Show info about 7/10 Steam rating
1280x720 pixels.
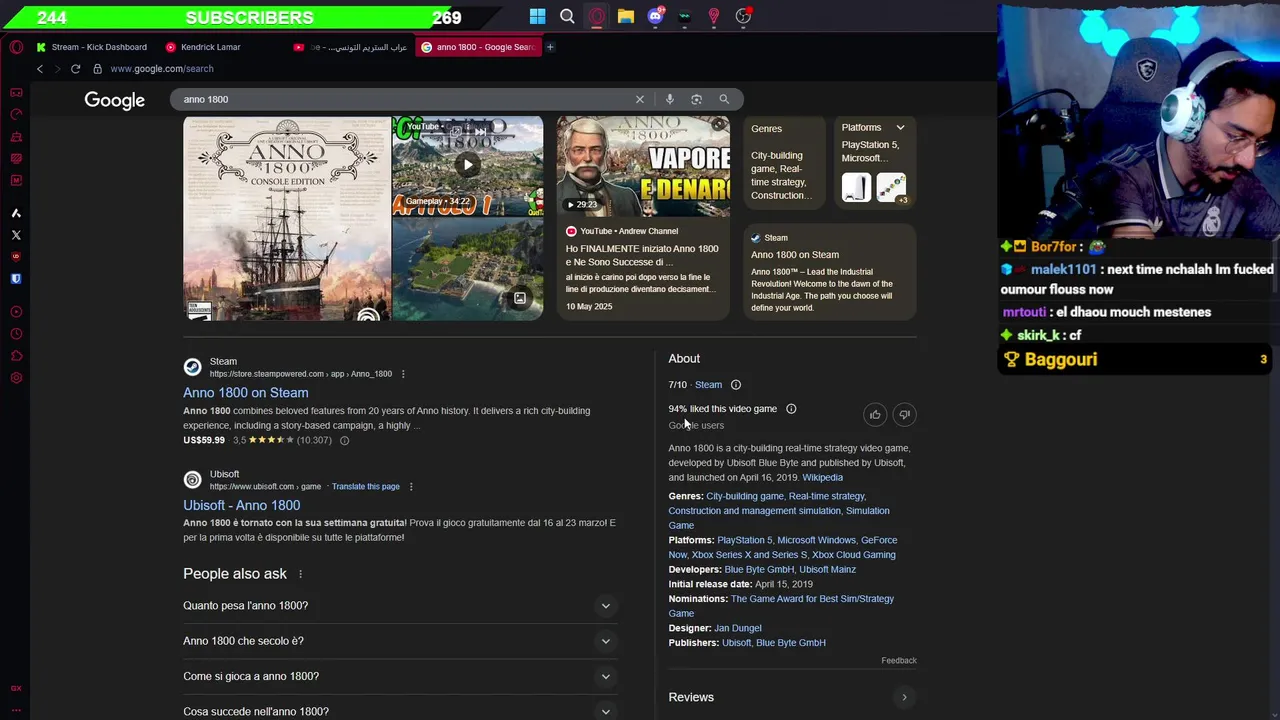pos(736,385)
